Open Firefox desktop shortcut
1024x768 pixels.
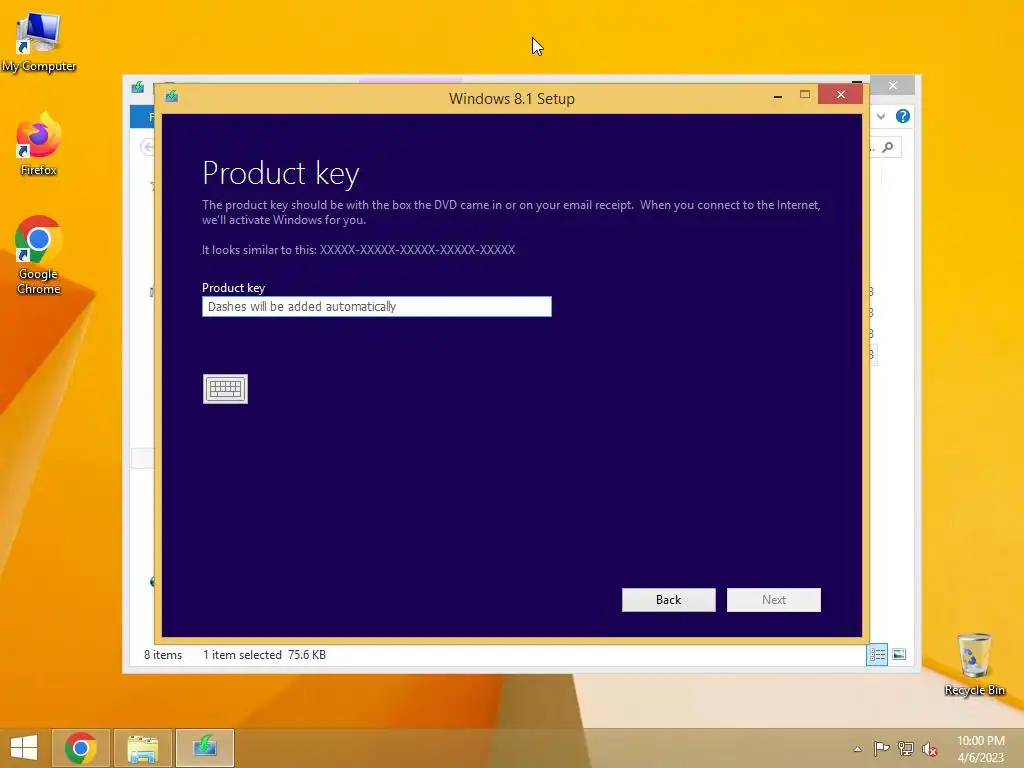(39, 144)
